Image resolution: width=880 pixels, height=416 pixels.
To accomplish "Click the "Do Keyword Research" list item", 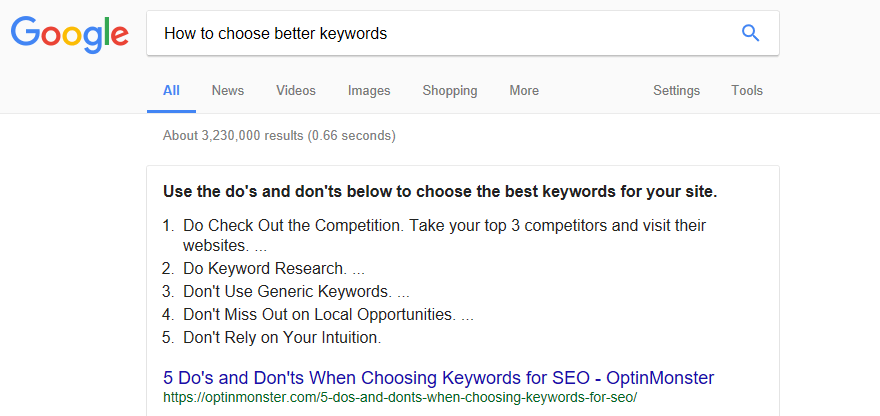I will [265, 269].
